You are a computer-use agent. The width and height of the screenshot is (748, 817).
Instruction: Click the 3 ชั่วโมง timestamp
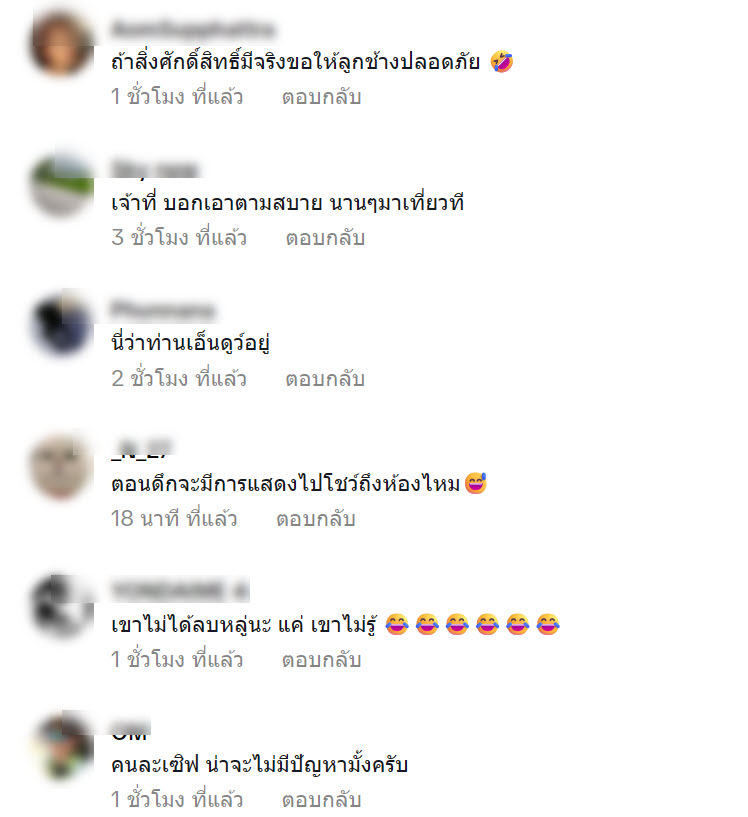pos(179,238)
